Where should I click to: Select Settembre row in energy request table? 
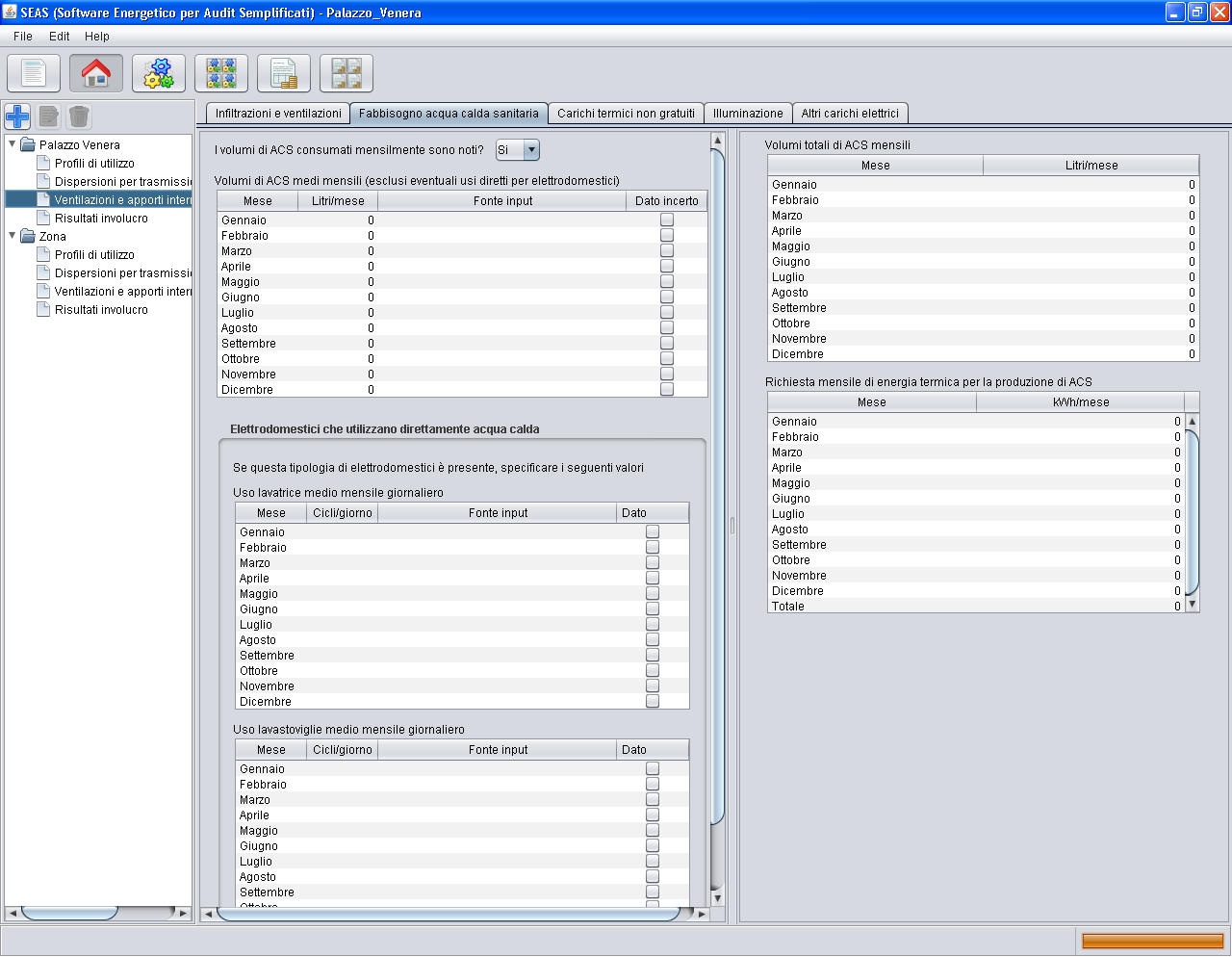coord(976,545)
